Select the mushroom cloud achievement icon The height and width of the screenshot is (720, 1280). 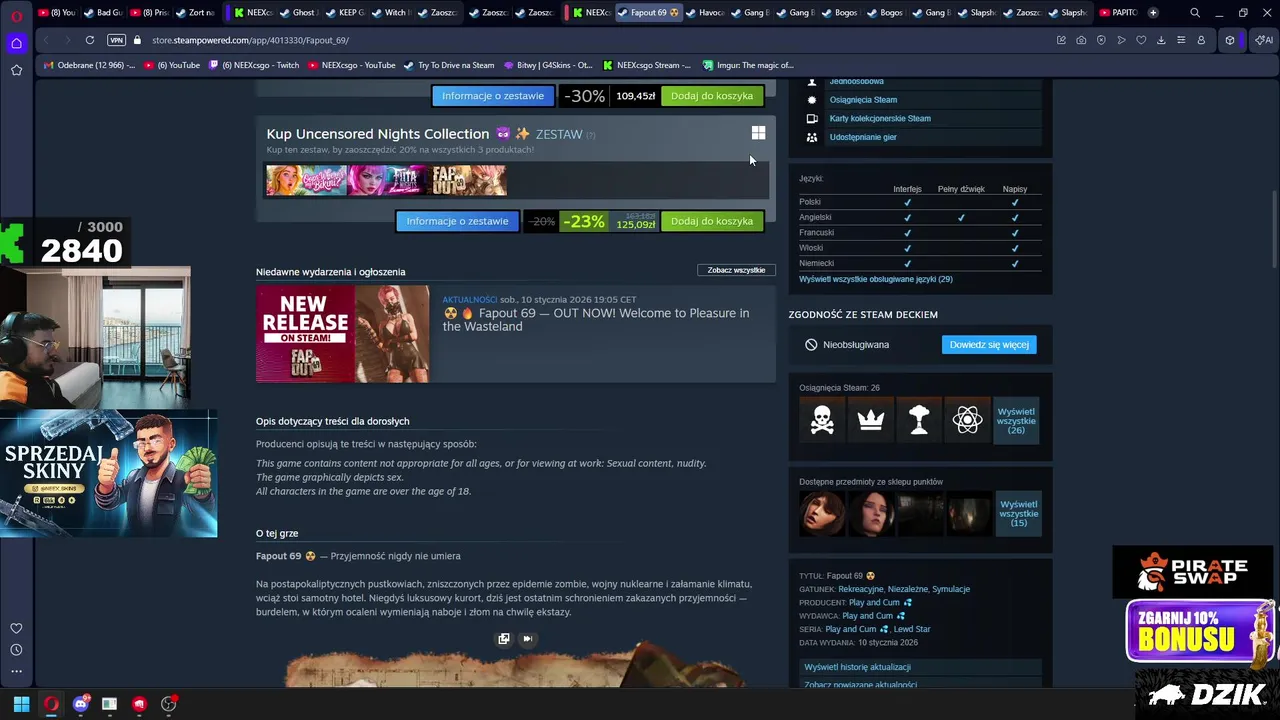click(x=919, y=421)
